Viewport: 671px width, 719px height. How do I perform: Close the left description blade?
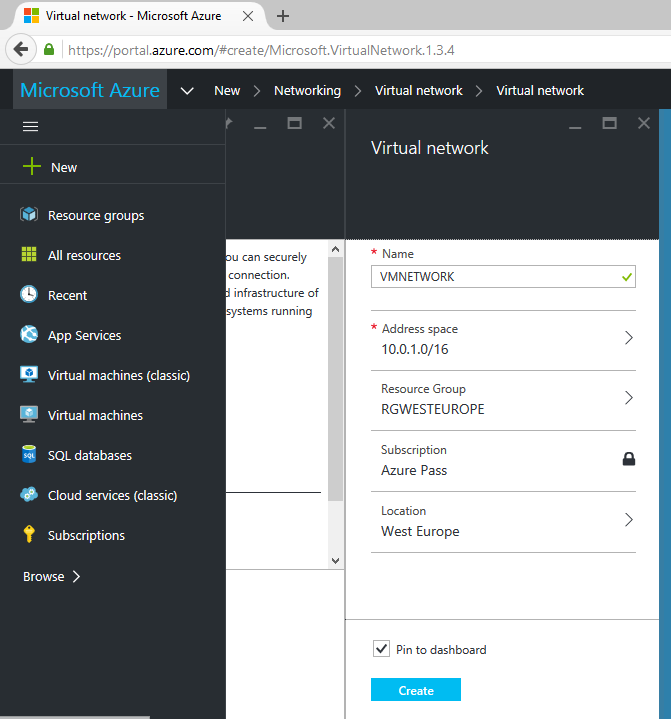point(329,123)
